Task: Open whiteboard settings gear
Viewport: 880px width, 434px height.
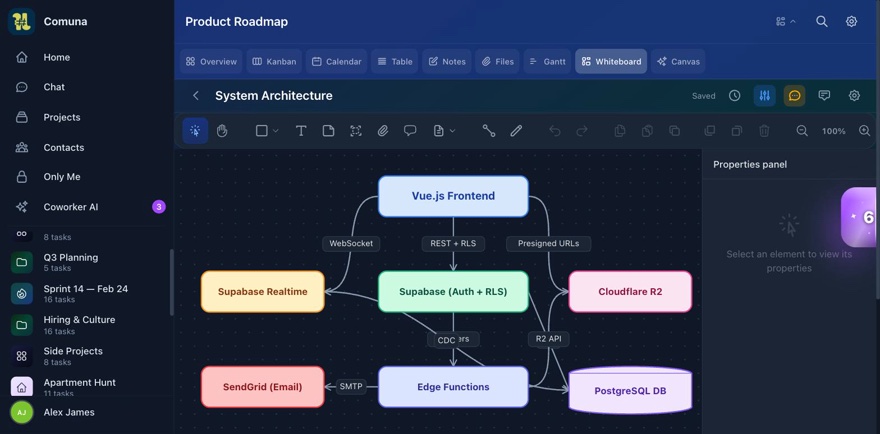Action: tap(854, 95)
